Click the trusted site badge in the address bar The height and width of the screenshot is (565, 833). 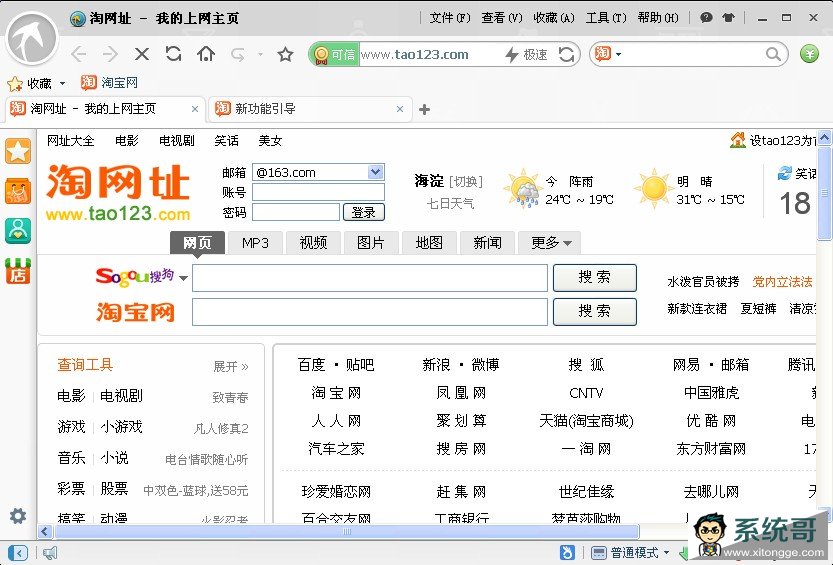334,54
